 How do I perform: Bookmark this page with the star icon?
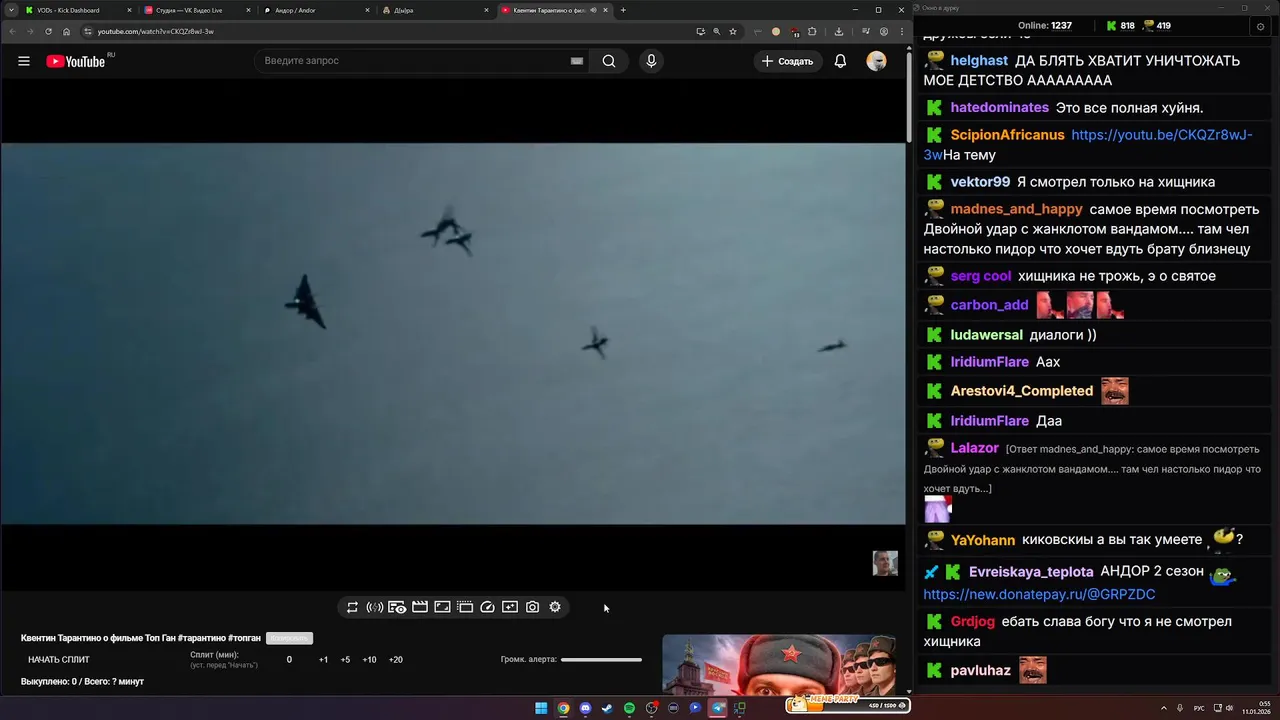point(733,31)
